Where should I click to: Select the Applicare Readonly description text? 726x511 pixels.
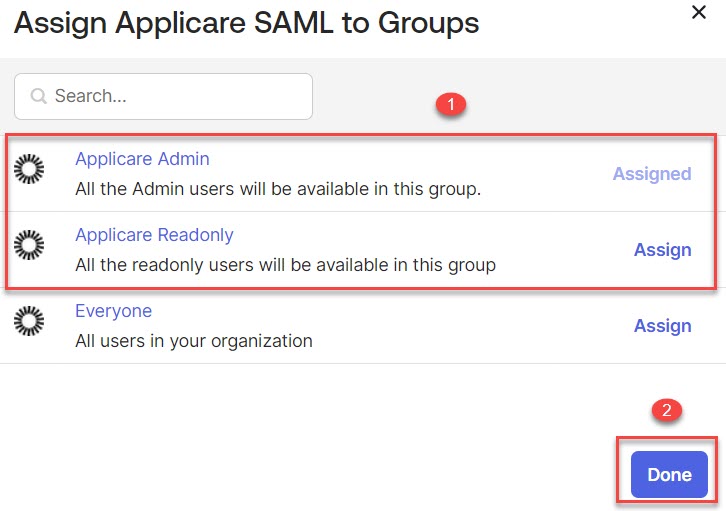click(x=285, y=265)
